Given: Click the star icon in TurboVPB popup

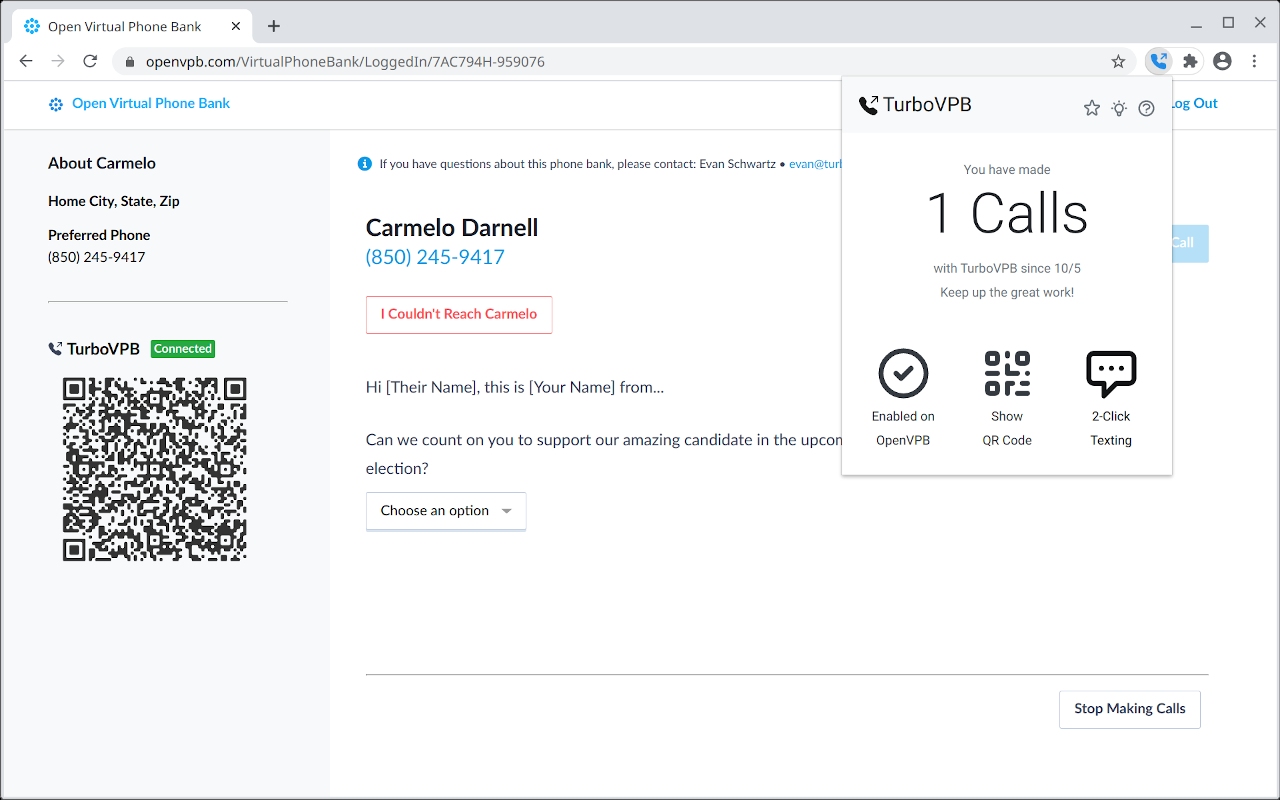Looking at the screenshot, I should [x=1092, y=108].
